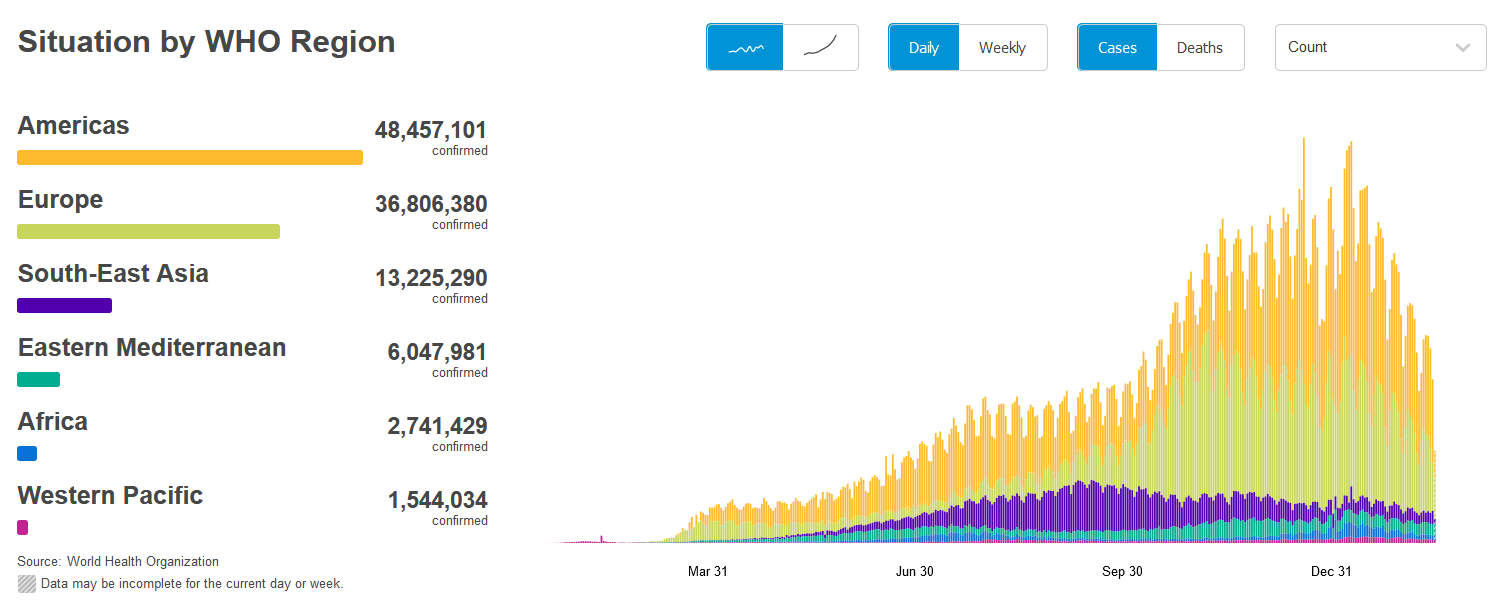Click the World Health Organization source text
Viewport: 1496px width, 607px height.
point(142,561)
